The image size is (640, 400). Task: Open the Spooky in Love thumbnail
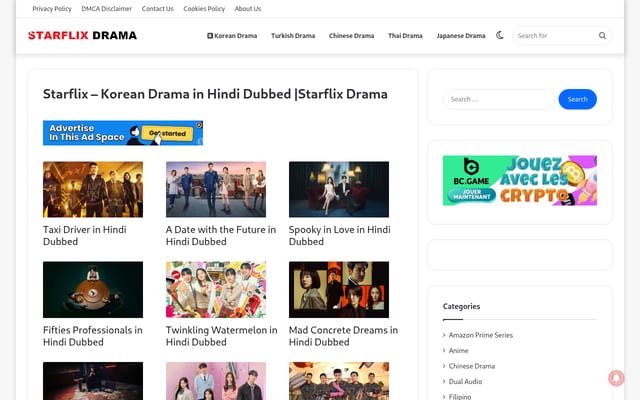pos(339,189)
